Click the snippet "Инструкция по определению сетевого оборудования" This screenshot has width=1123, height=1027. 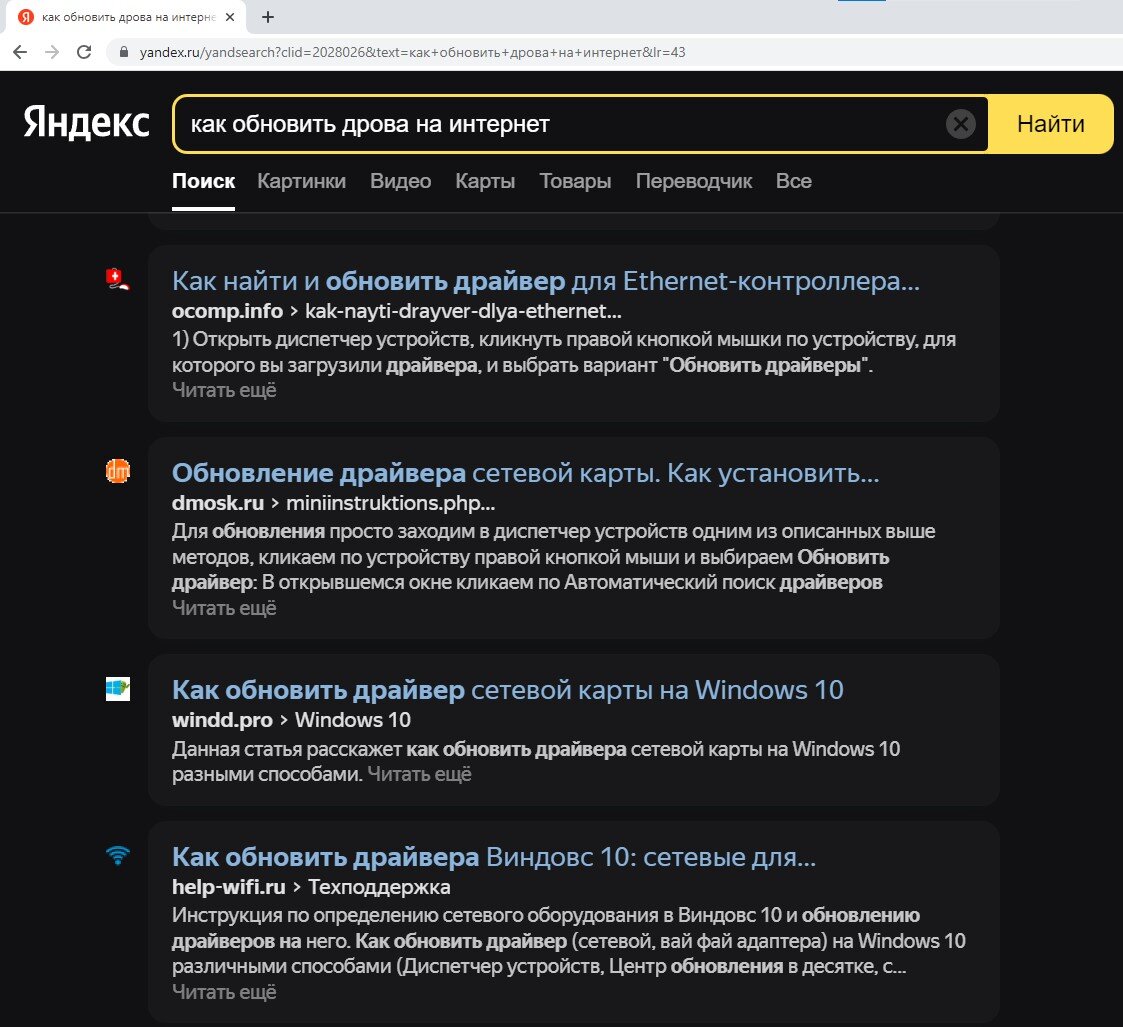click(569, 941)
